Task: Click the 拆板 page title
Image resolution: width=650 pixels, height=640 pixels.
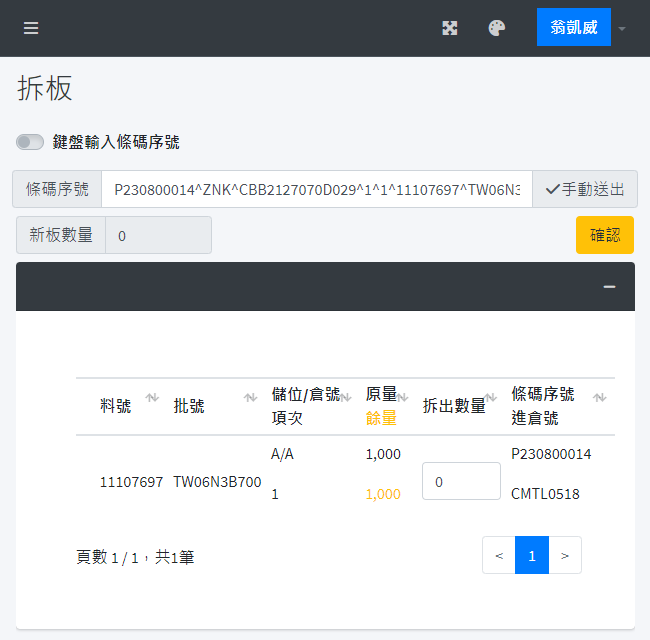Action: coord(45,88)
